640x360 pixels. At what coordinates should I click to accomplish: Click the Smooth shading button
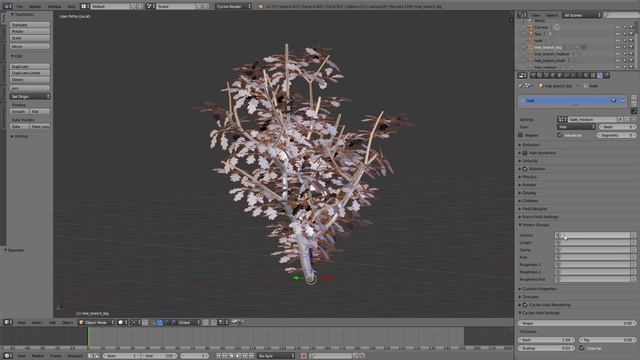coord(19,111)
